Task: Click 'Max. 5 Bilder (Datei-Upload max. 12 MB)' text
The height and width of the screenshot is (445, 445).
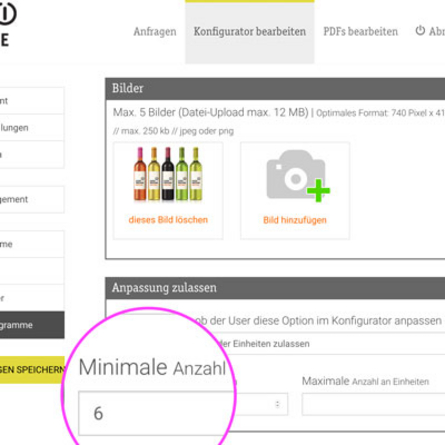Action: pos(211,112)
